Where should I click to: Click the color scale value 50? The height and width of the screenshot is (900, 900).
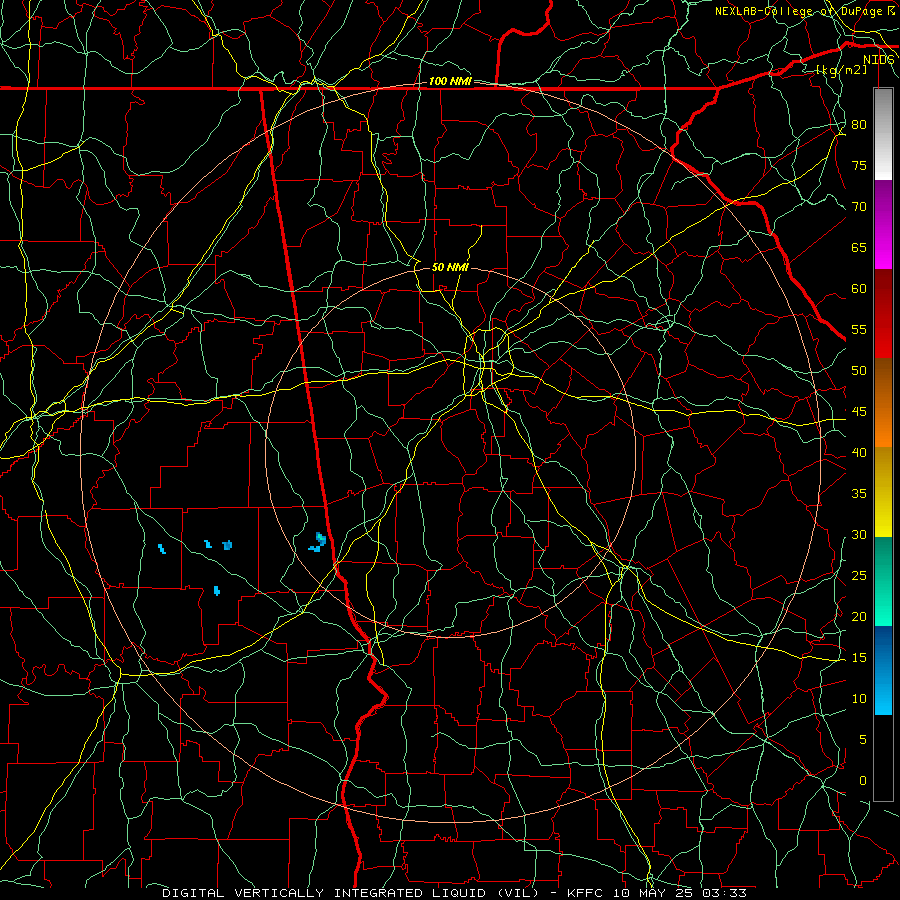click(859, 371)
